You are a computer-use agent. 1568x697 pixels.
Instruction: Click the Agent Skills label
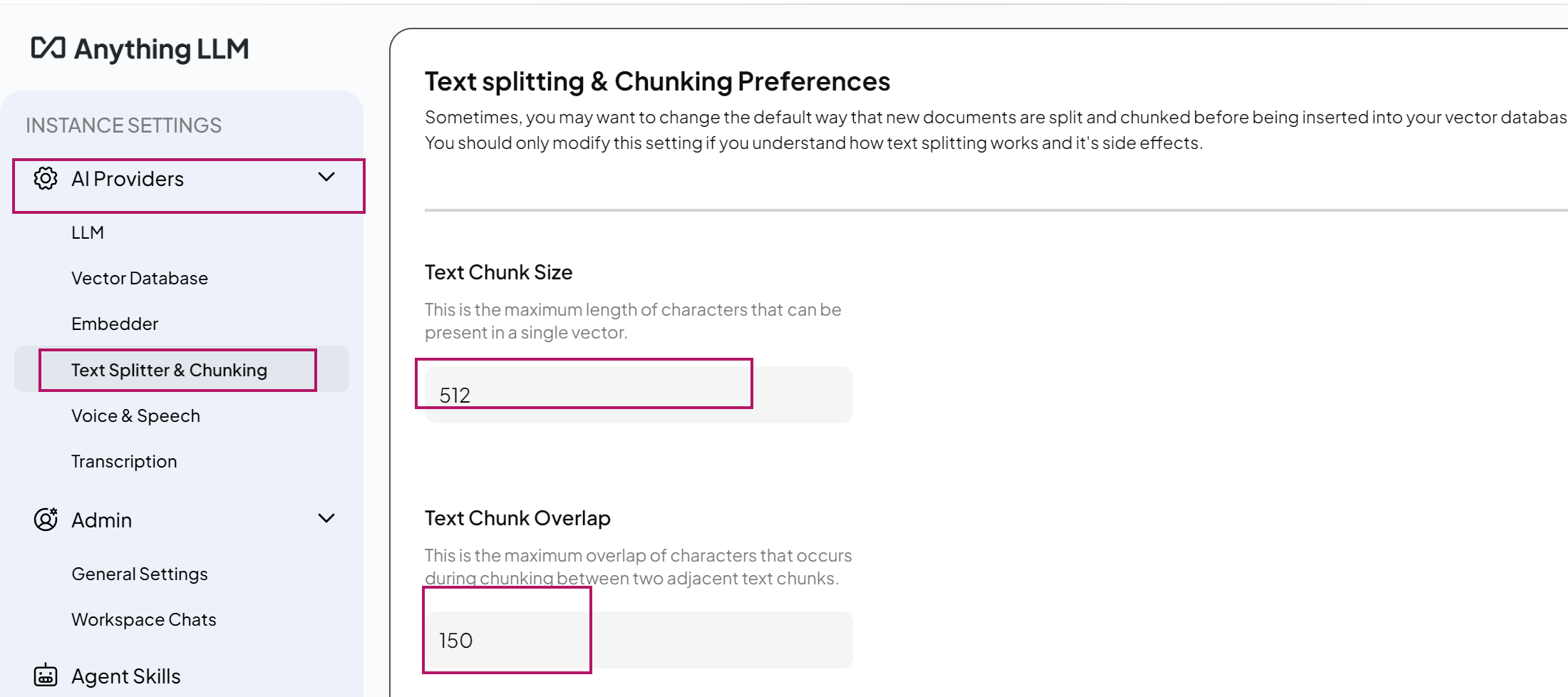[126, 676]
